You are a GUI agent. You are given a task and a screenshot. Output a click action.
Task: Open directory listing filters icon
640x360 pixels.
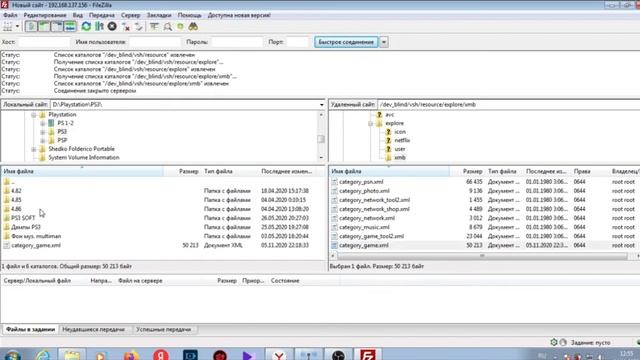pyautogui.click(x=154, y=27)
